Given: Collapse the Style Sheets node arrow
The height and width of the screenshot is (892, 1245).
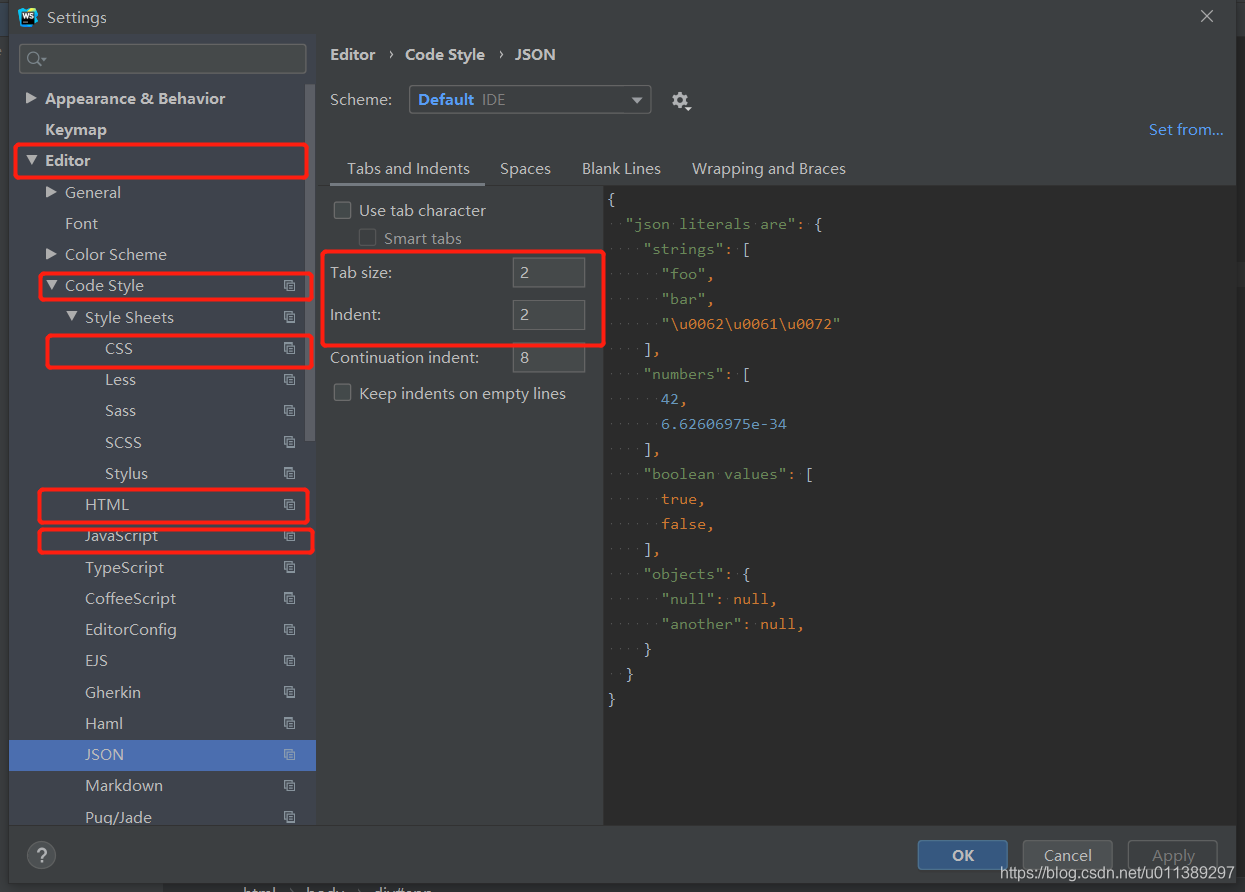Looking at the screenshot, I should pyautogui.click(x=72, y=317).
